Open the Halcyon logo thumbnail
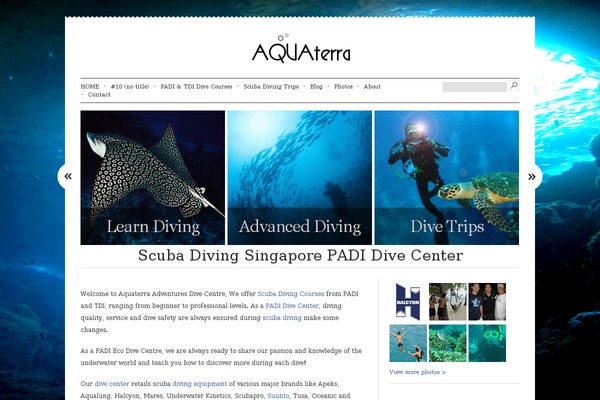 coord(408,302)
